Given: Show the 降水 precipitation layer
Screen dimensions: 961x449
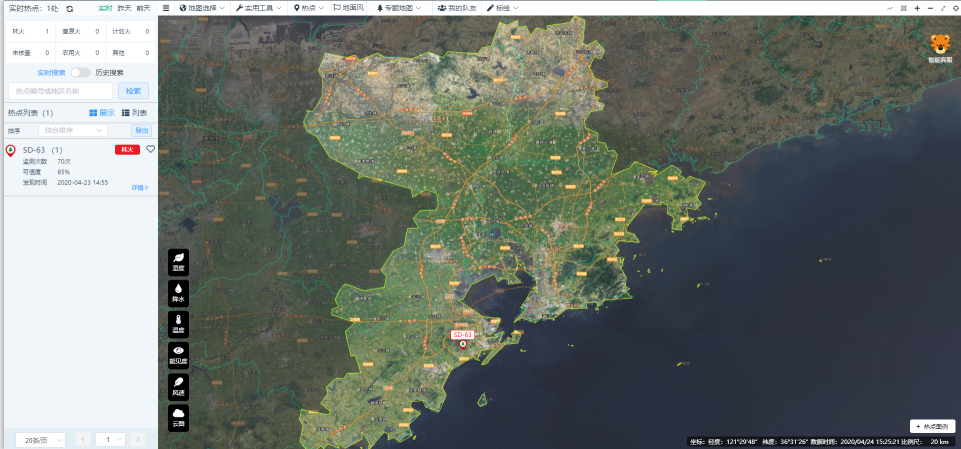Looking at the screenshot, I should (x=178, y=293).
